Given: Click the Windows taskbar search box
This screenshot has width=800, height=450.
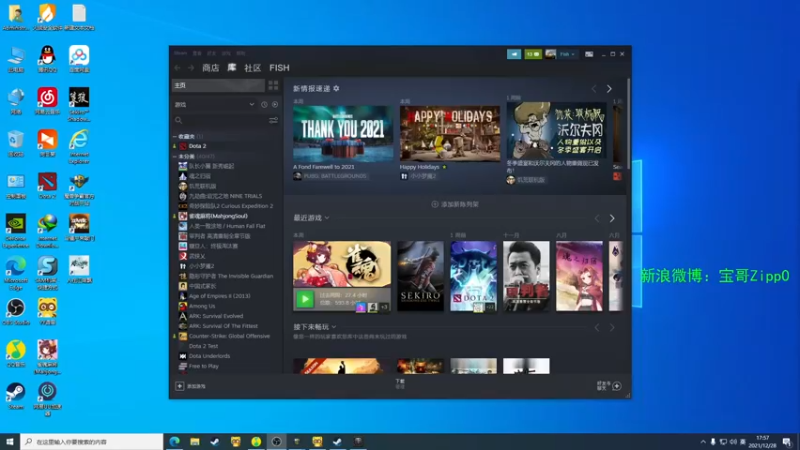Looking at the screenshot, I should tap(92, 441).
